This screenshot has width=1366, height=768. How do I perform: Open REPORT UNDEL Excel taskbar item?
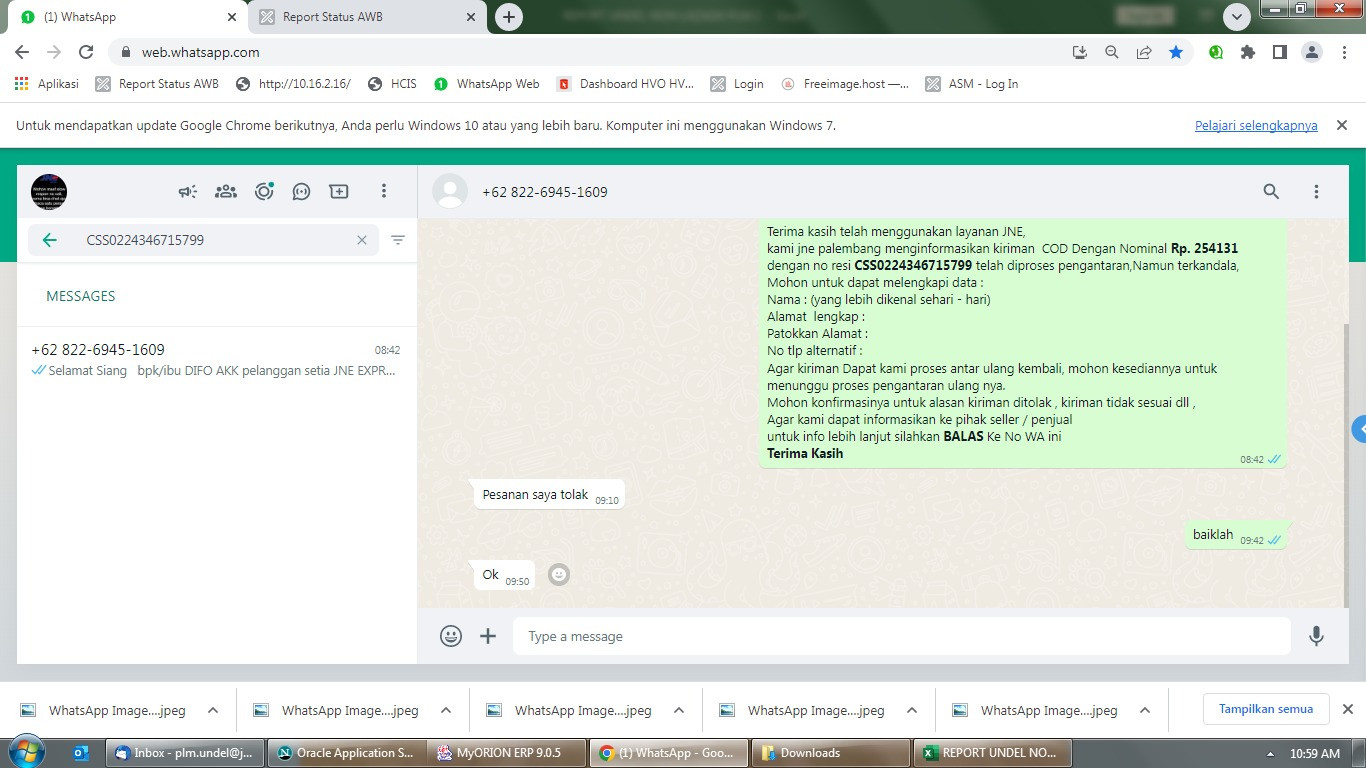click(x=995, y=753)
